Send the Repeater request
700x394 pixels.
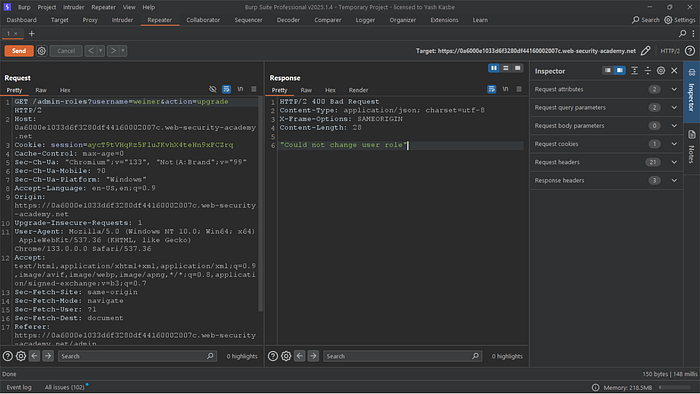coord(19,51)
